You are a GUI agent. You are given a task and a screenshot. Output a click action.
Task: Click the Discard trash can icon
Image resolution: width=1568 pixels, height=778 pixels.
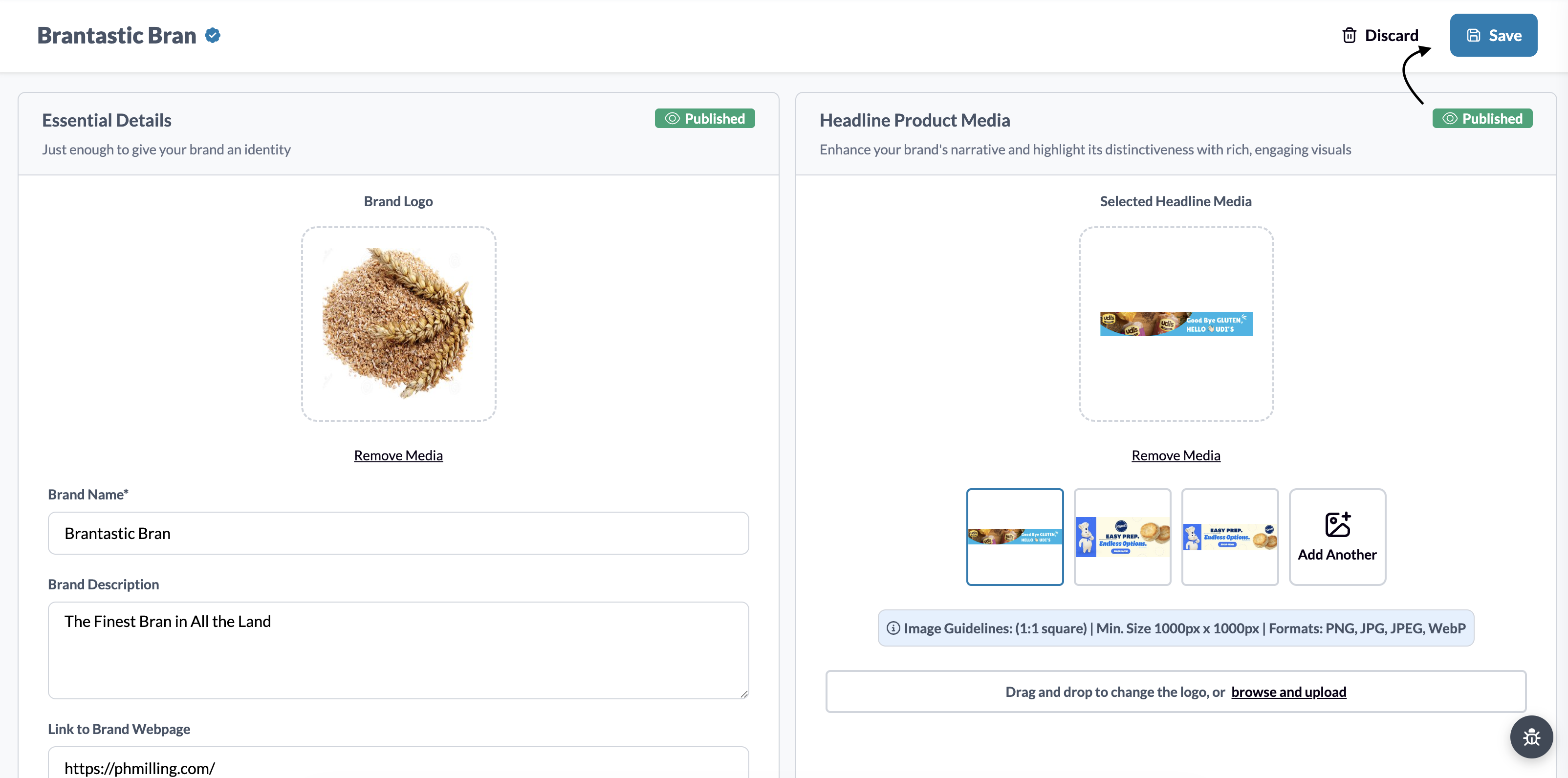coord(1349,35)
